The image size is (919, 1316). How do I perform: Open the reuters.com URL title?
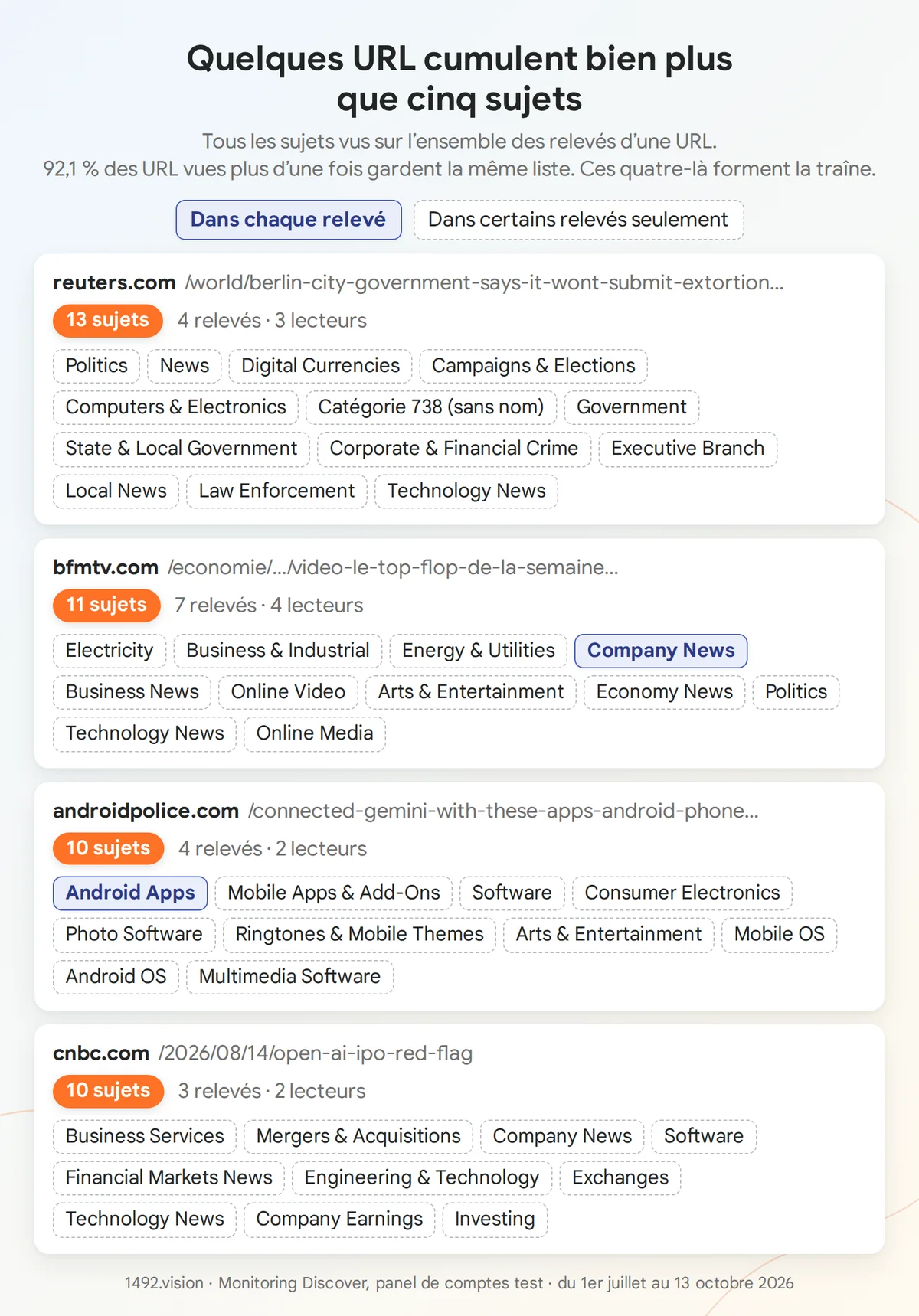point(418,282)
